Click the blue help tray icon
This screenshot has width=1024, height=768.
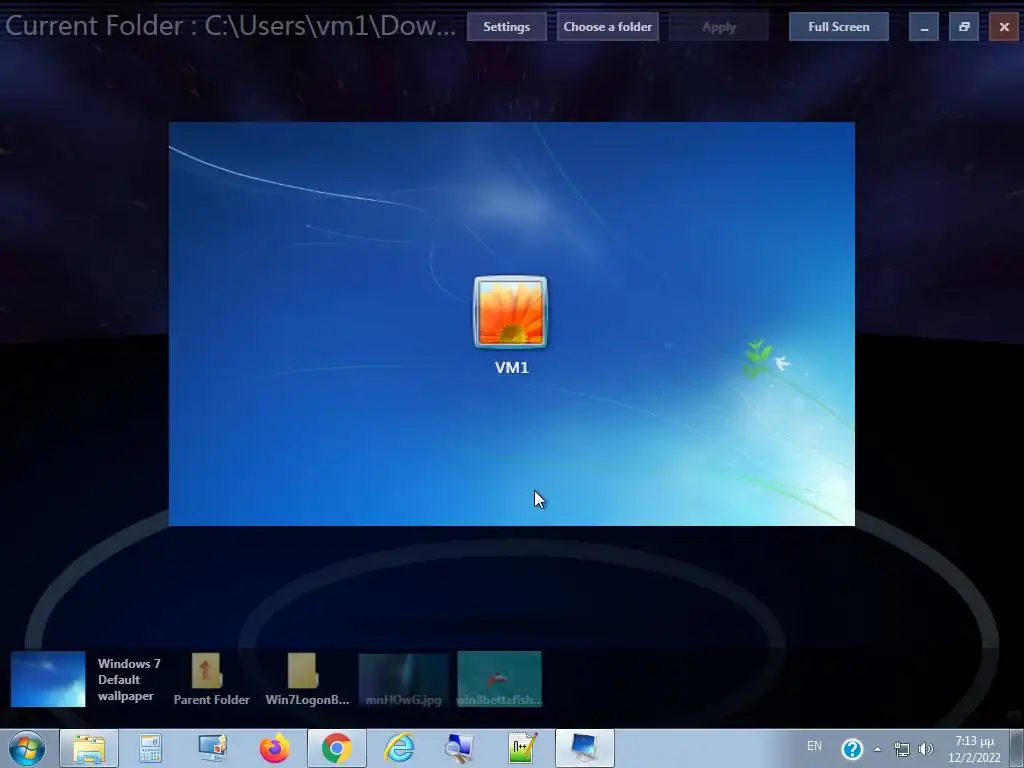[x=852, y=749]
